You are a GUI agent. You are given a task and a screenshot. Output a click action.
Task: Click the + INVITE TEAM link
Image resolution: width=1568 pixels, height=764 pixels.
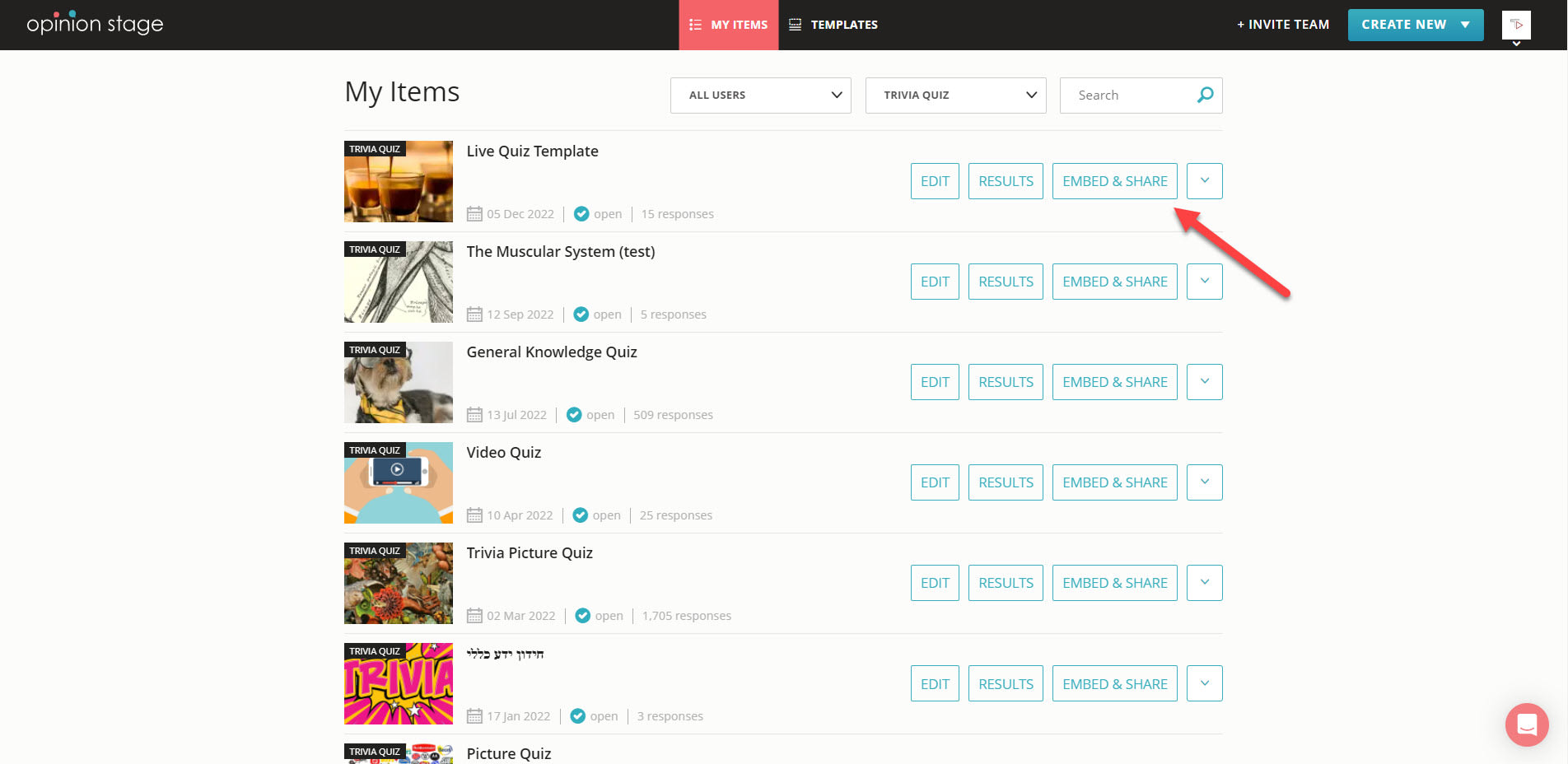click(x=1282, y=24)
